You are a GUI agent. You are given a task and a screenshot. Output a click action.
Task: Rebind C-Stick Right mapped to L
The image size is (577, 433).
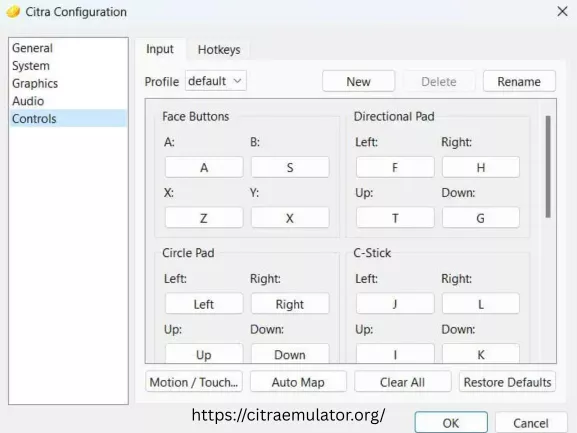(481, 304)
